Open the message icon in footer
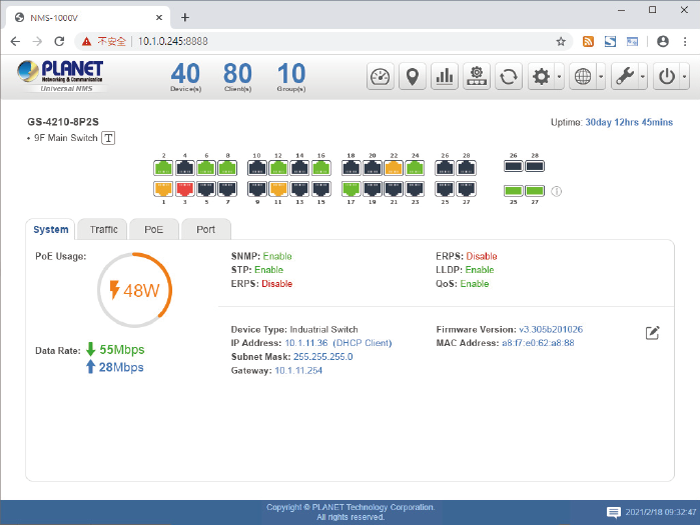 point(614,512)
